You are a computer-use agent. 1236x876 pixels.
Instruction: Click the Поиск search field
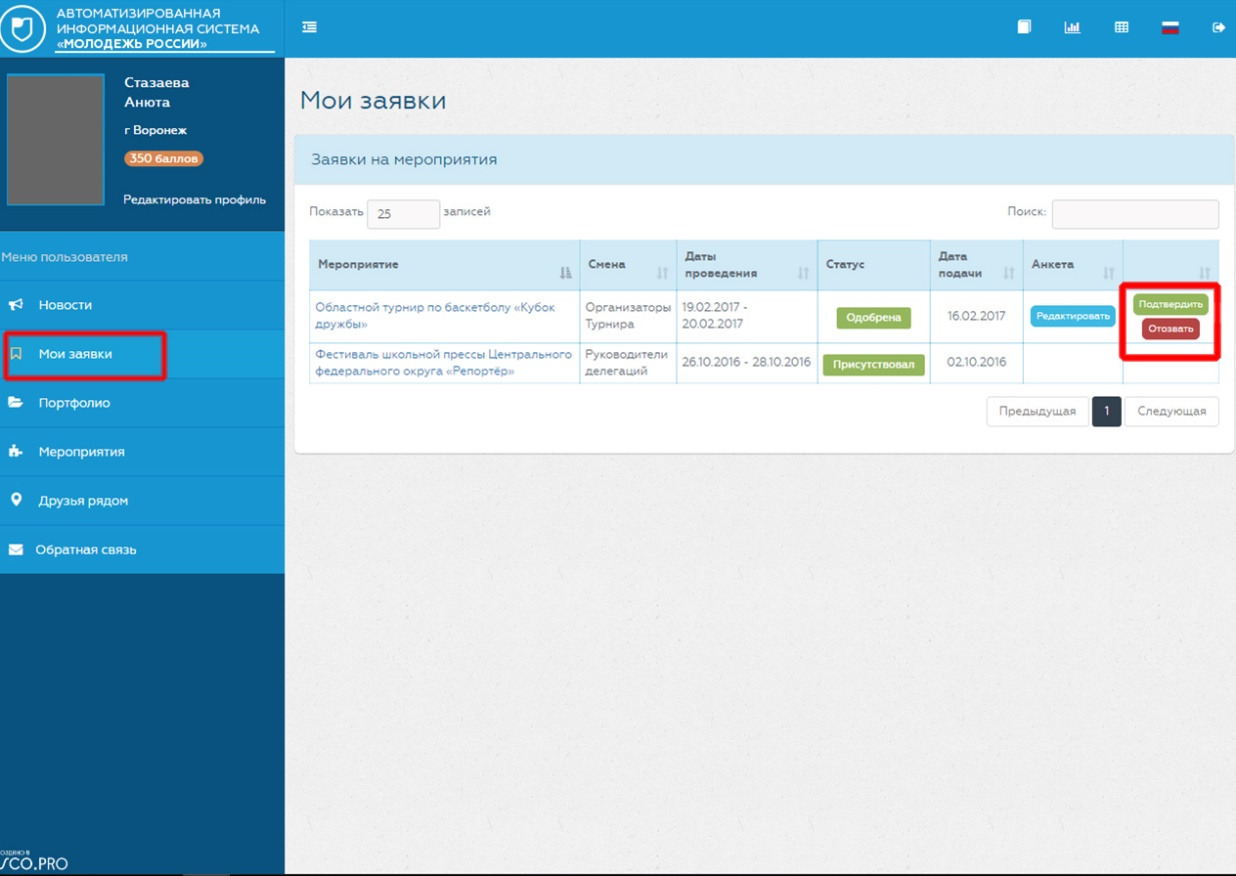tap(1134, 214)
